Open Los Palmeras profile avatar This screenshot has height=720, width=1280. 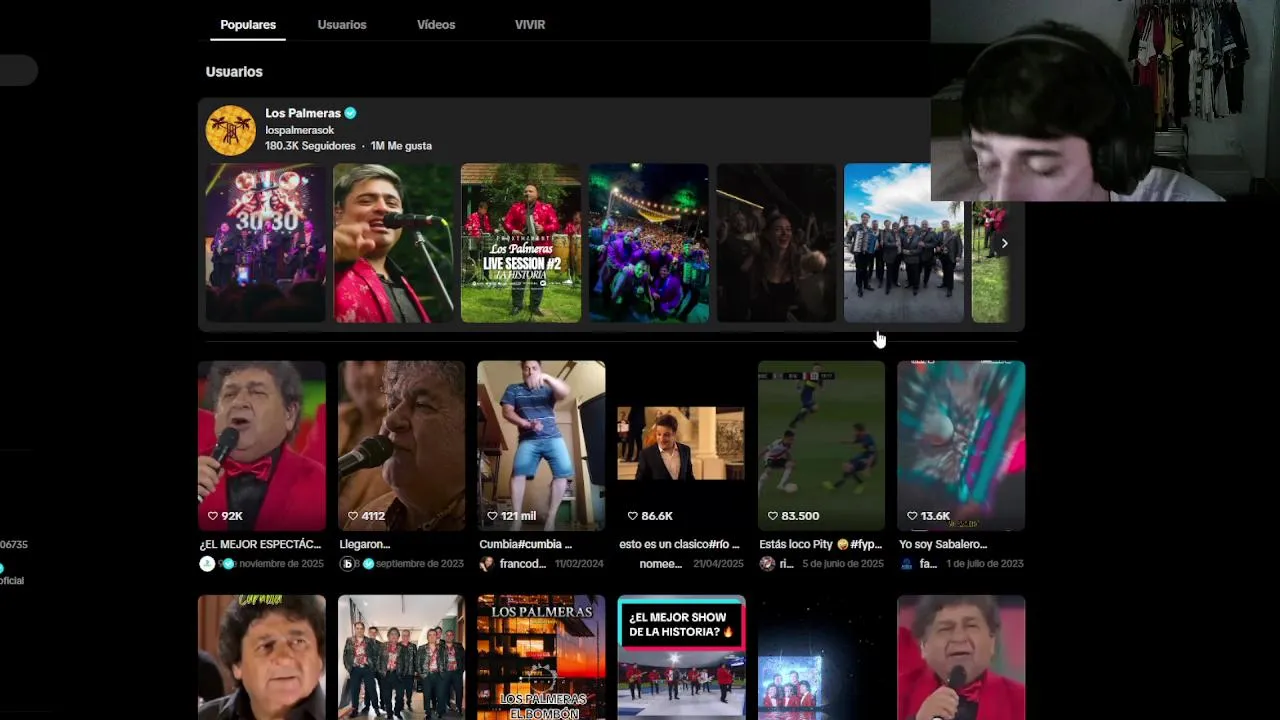click(x=231, y=130)
